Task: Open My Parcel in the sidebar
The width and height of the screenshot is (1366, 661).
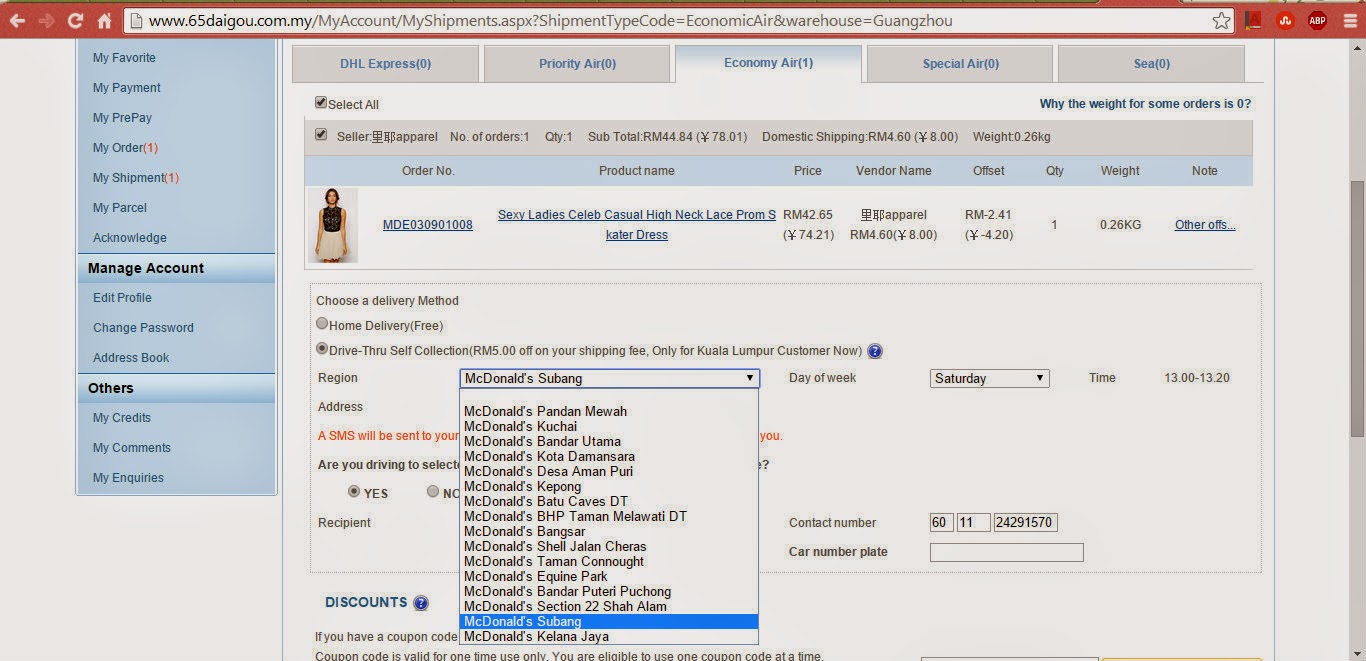Action: [x=120, y=208]
